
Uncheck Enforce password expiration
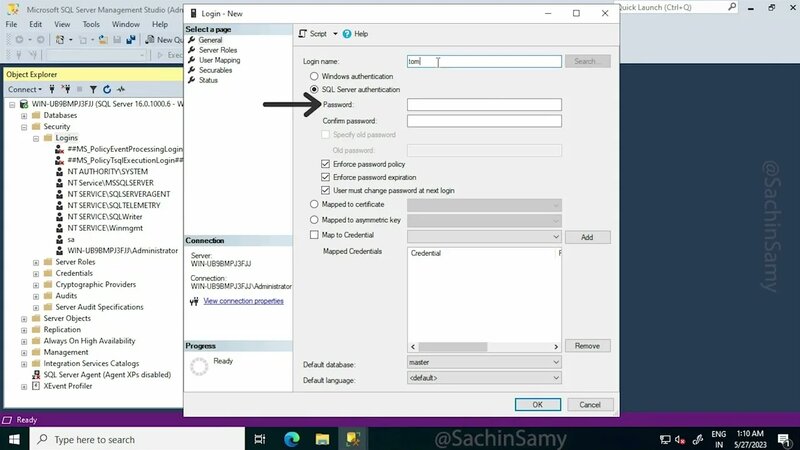point(326,177)
